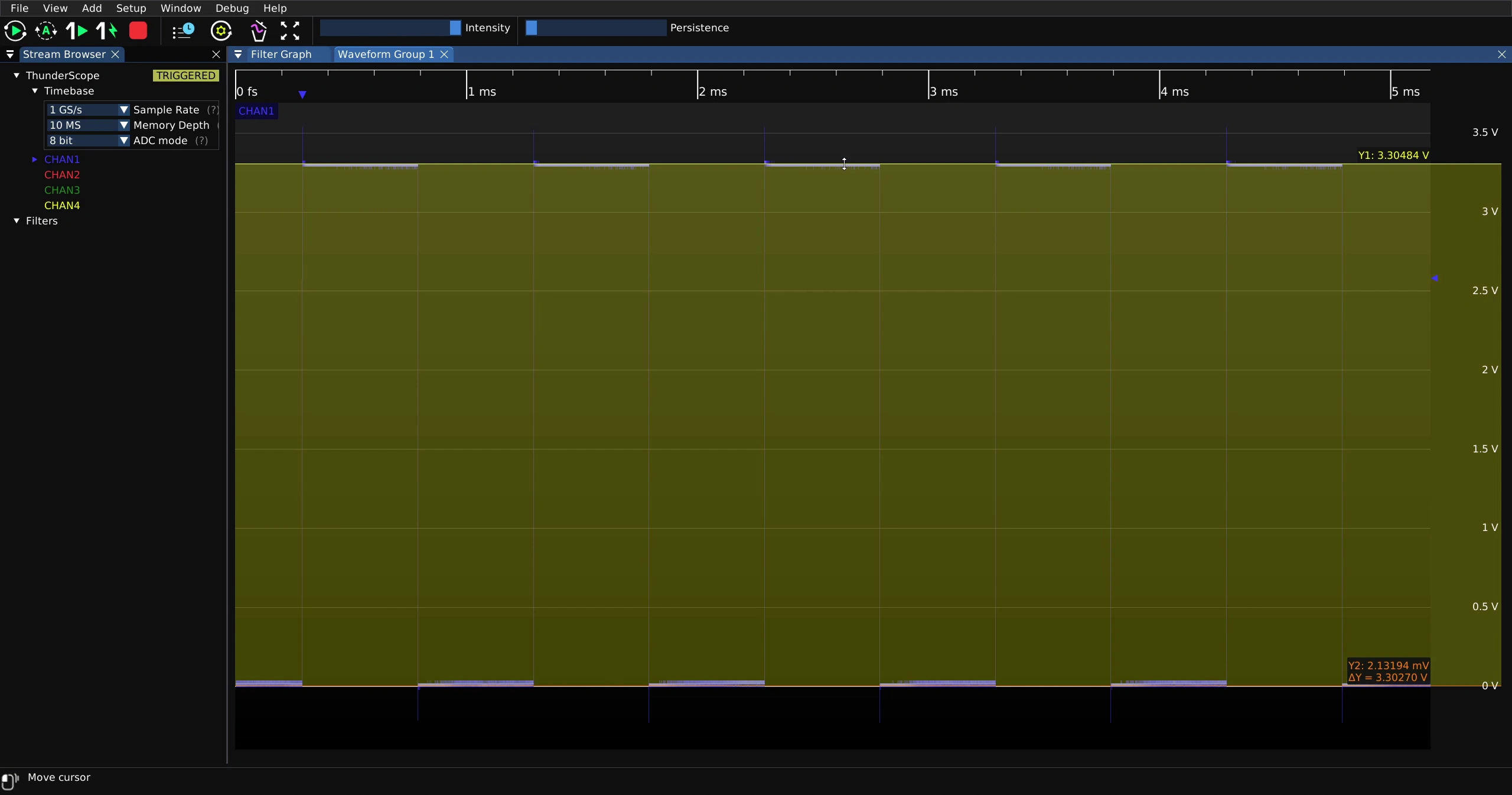Viewport: 1512px width, 795px height.
Task: Refresh the filter graph icon
Action: coord(221,31)
